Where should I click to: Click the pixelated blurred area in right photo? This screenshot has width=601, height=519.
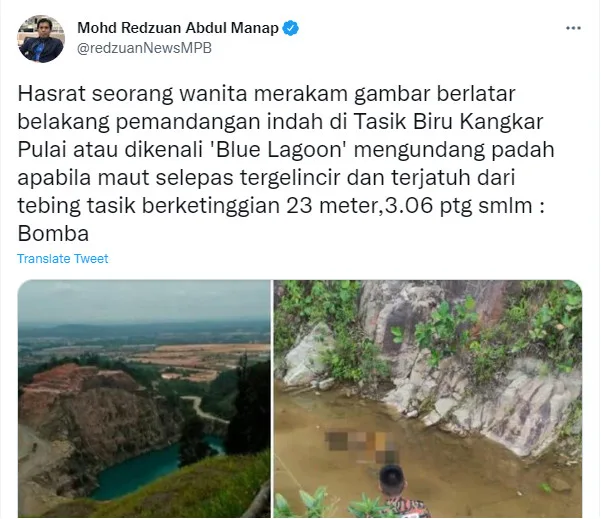point(362,447)
